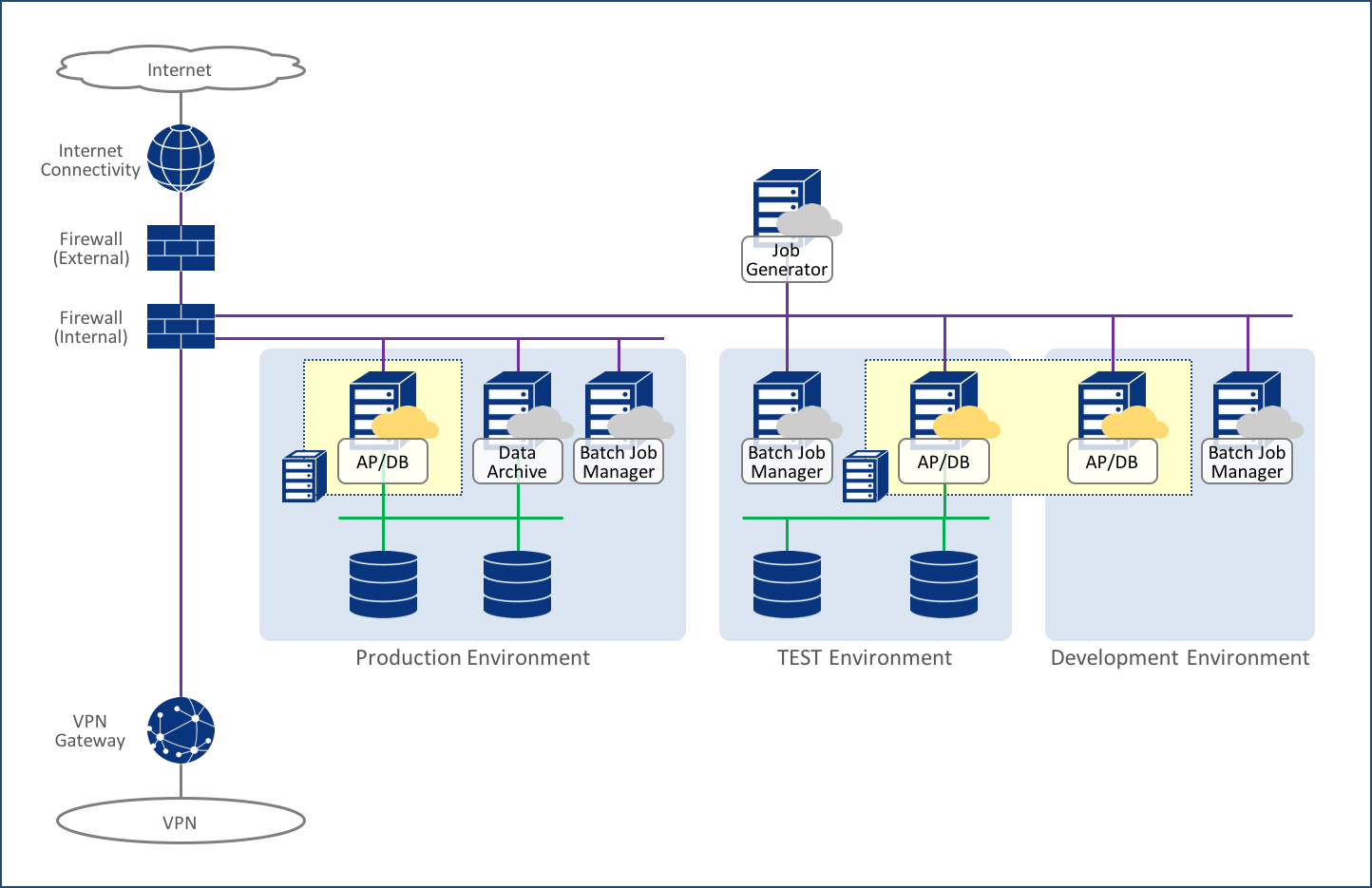Image resolution: width=1372 pixels, height=888 pixels.
Task: Select the "Firewall (External)" text label
Action: [91, 249]
